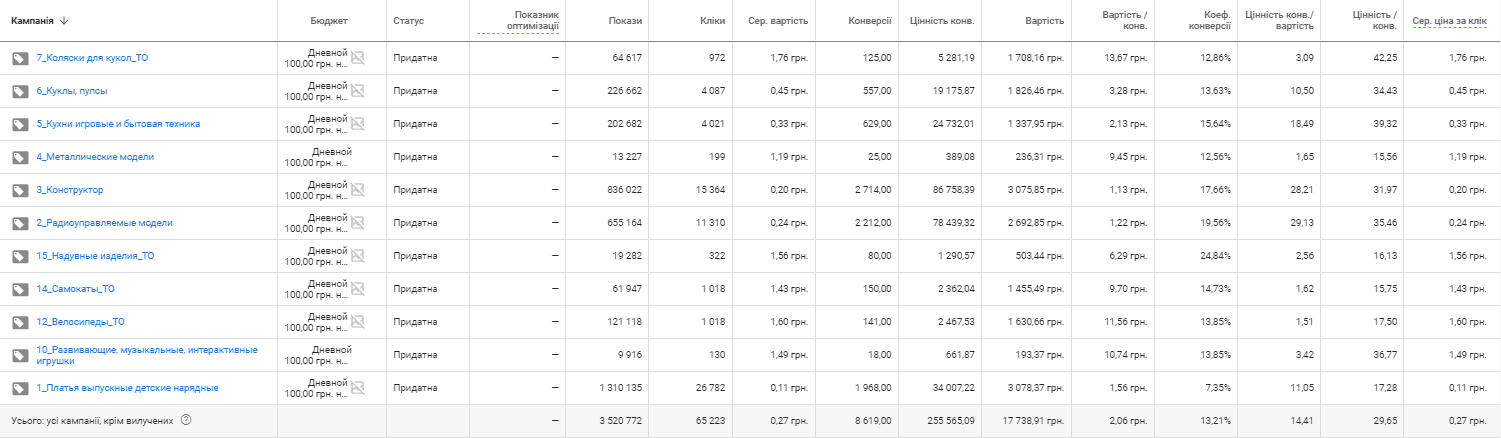Open campaign 5_Кухни игровые и бытовая техника
The width and height of the screenshot is (1501, 438).
pyautogui.click(x=118, y=124)
